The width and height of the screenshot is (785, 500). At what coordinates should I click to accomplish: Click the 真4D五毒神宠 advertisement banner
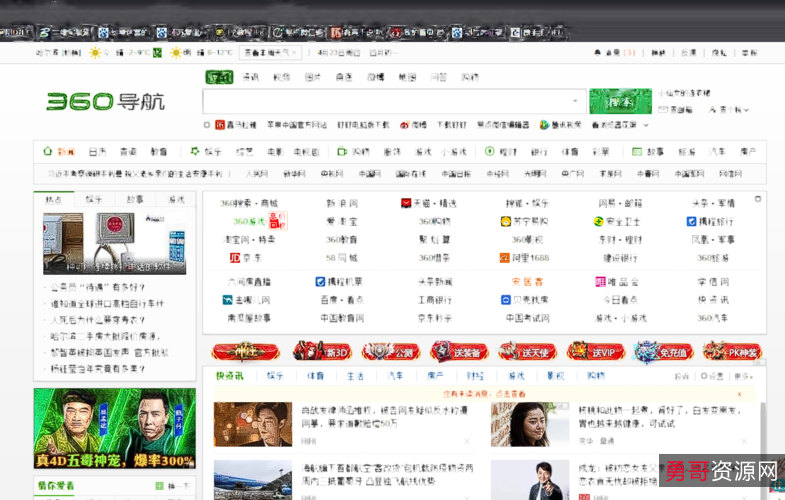[x=115, y=428]
